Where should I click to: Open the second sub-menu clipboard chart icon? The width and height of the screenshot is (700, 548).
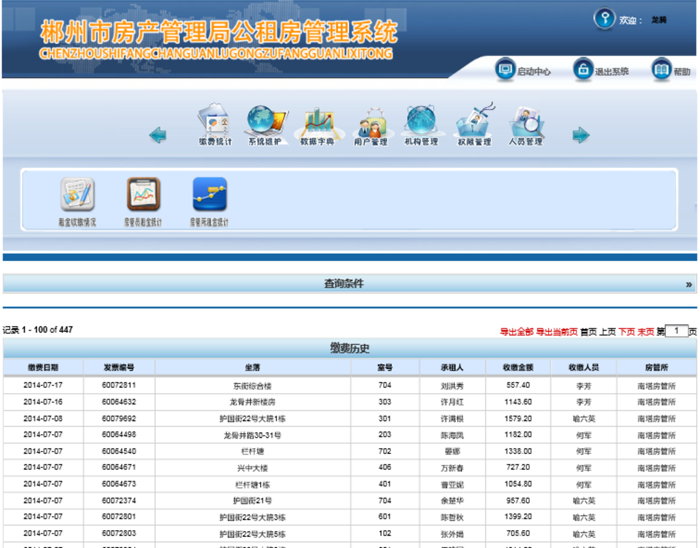[x=143, y=194]
